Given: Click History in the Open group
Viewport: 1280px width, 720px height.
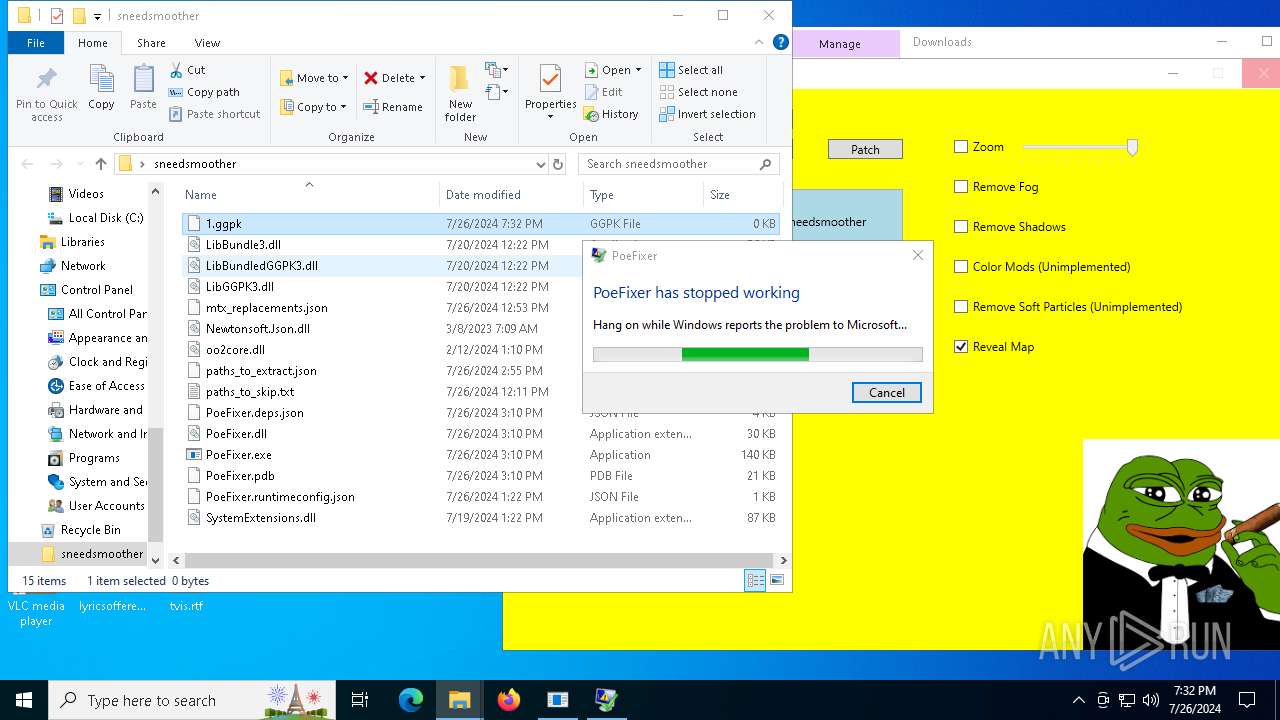Looking at the screenshot, I should [611, 114].
